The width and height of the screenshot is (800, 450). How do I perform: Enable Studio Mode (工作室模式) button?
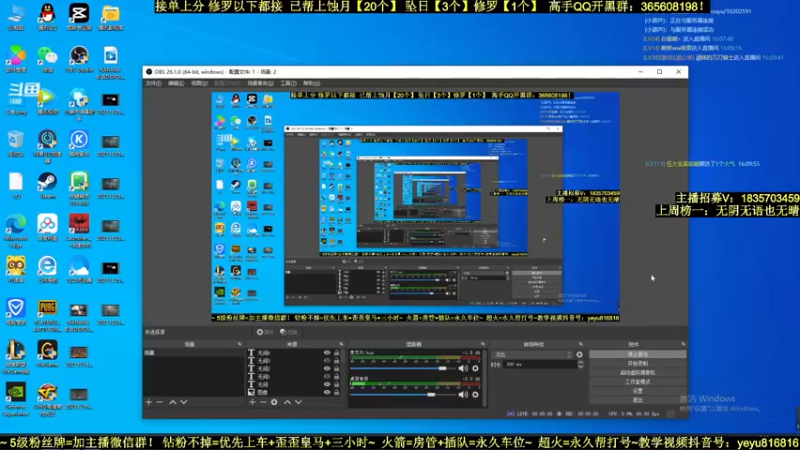tap(638, 382)
